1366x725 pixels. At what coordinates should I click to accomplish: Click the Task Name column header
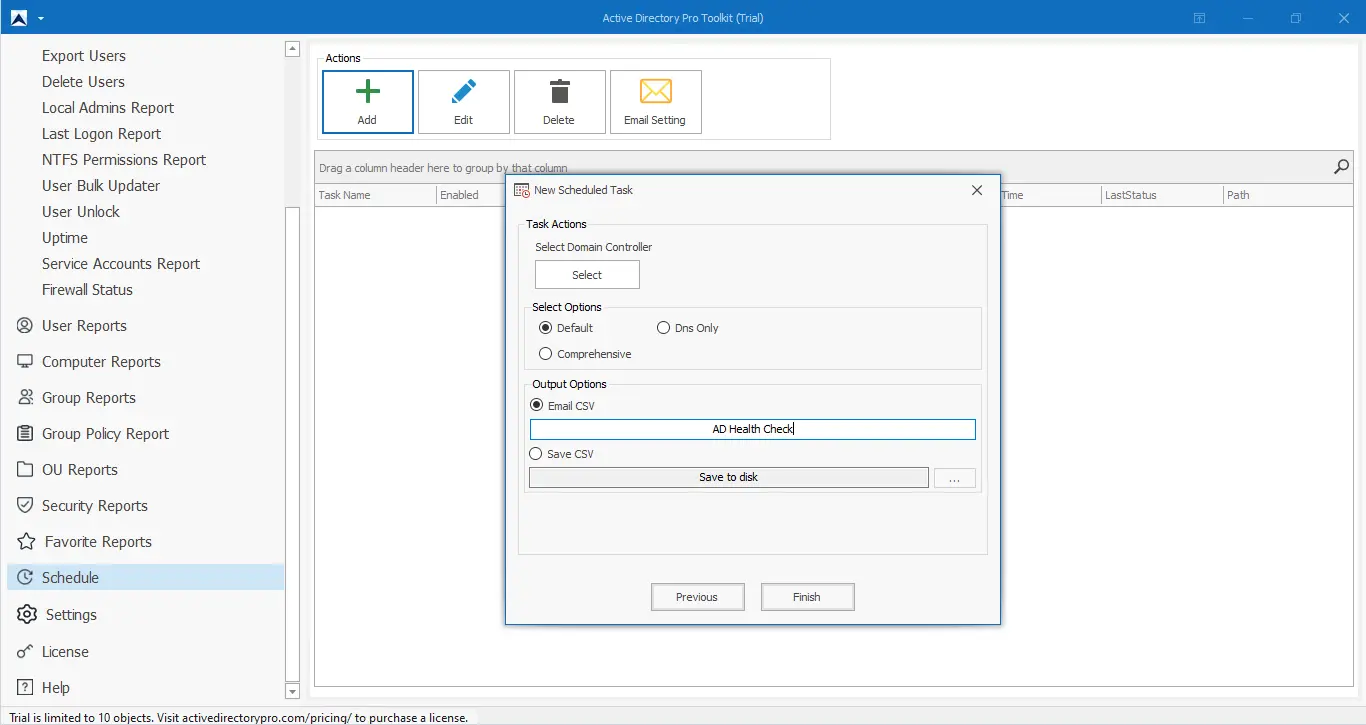[375, 195]
